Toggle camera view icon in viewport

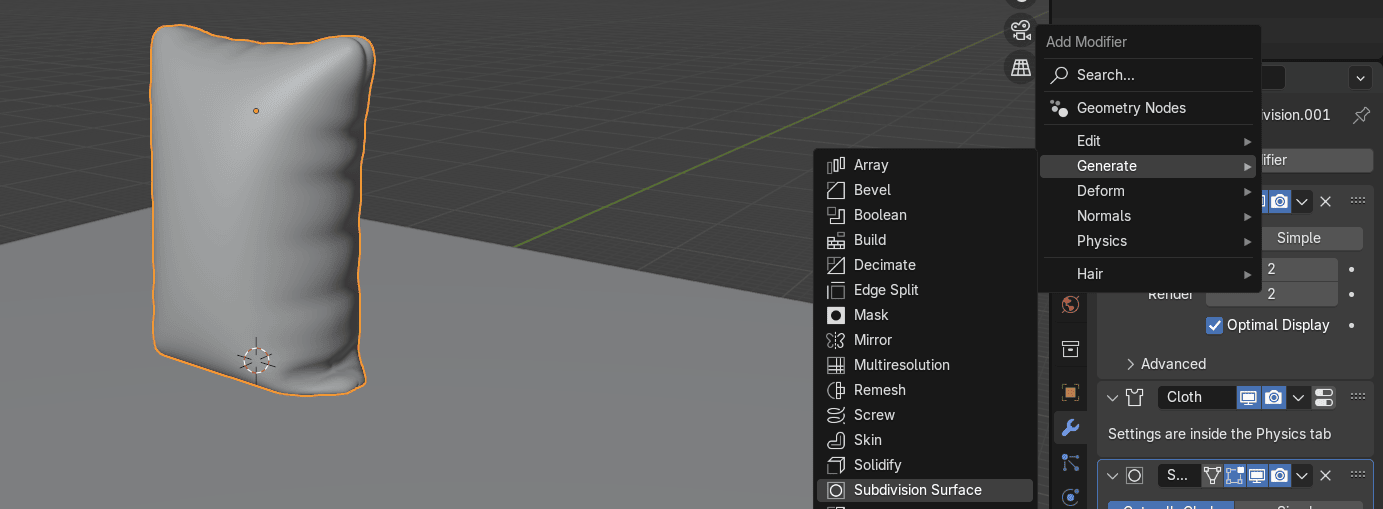[x=1019, y=30]
